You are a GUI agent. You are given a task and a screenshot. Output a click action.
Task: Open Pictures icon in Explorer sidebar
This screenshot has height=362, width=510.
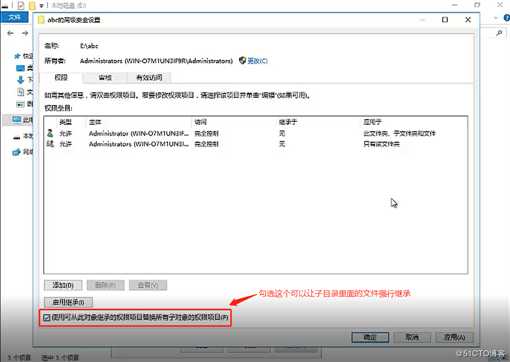(x=20, y=104)
